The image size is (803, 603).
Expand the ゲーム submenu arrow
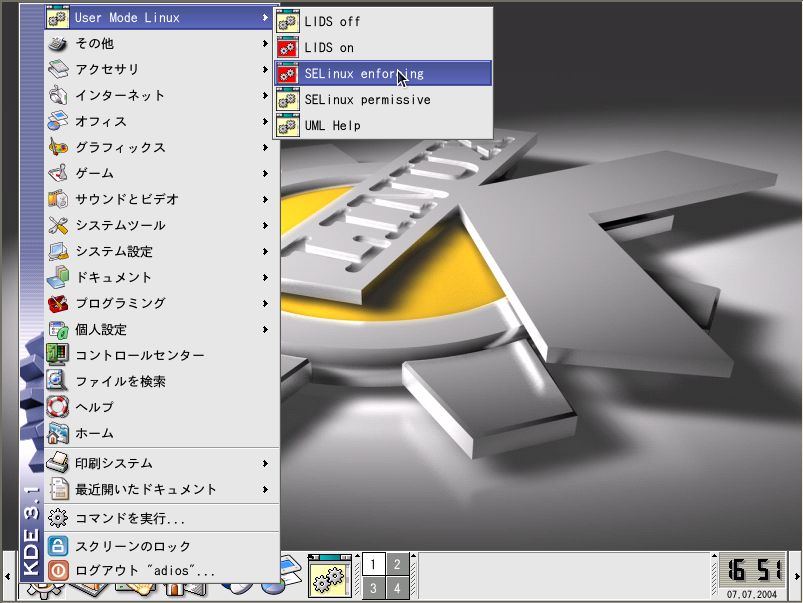(x=265, y=173)
